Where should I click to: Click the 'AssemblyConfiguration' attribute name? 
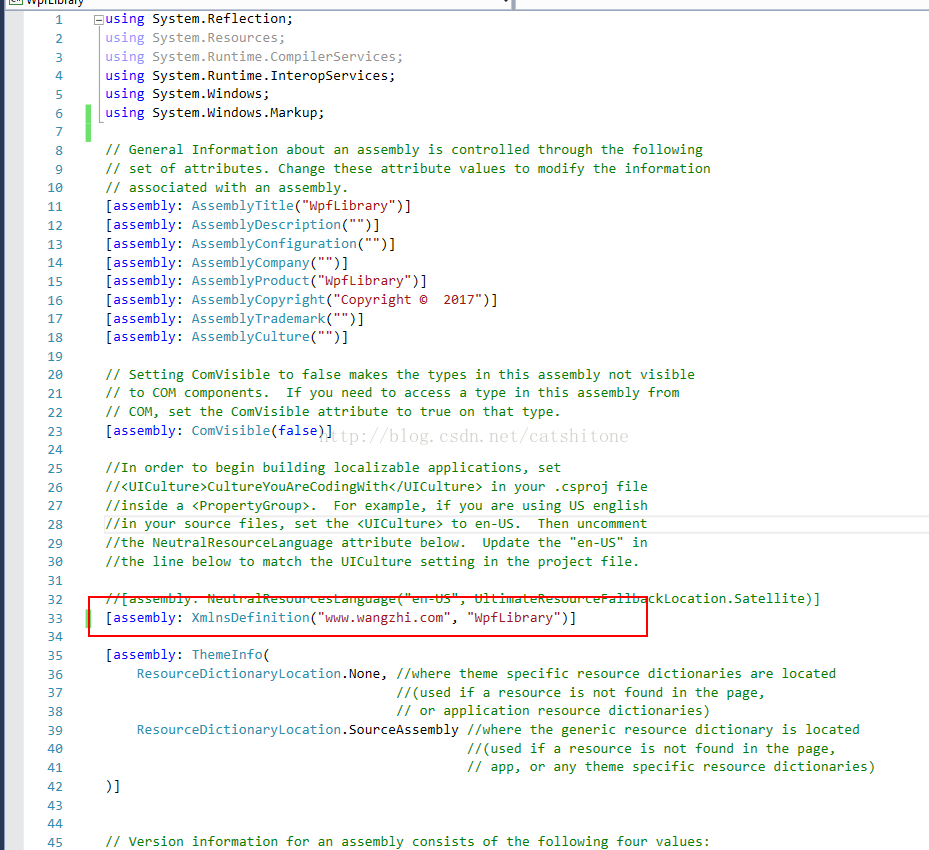(274, 244)
